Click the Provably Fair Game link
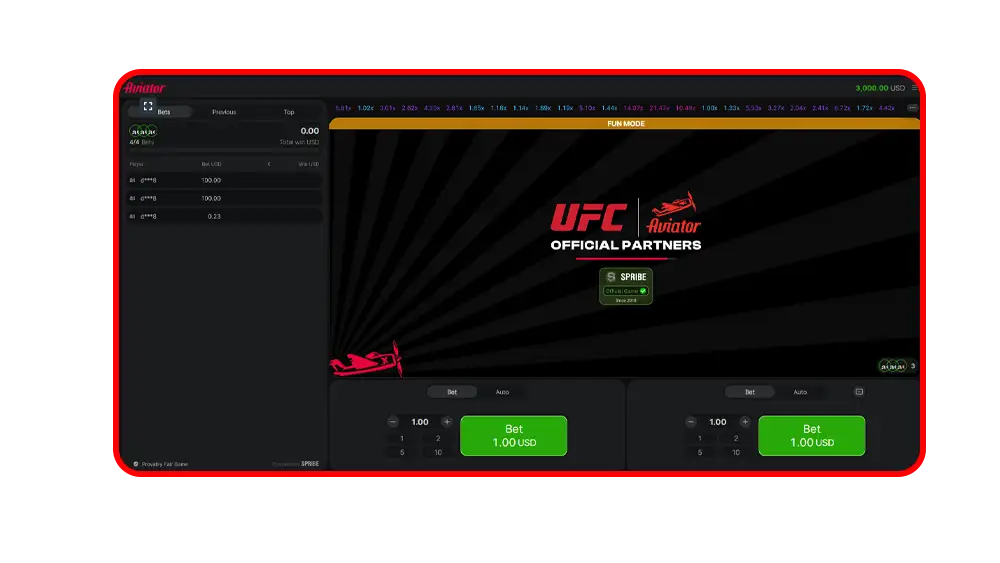 (x=165, y=464)
